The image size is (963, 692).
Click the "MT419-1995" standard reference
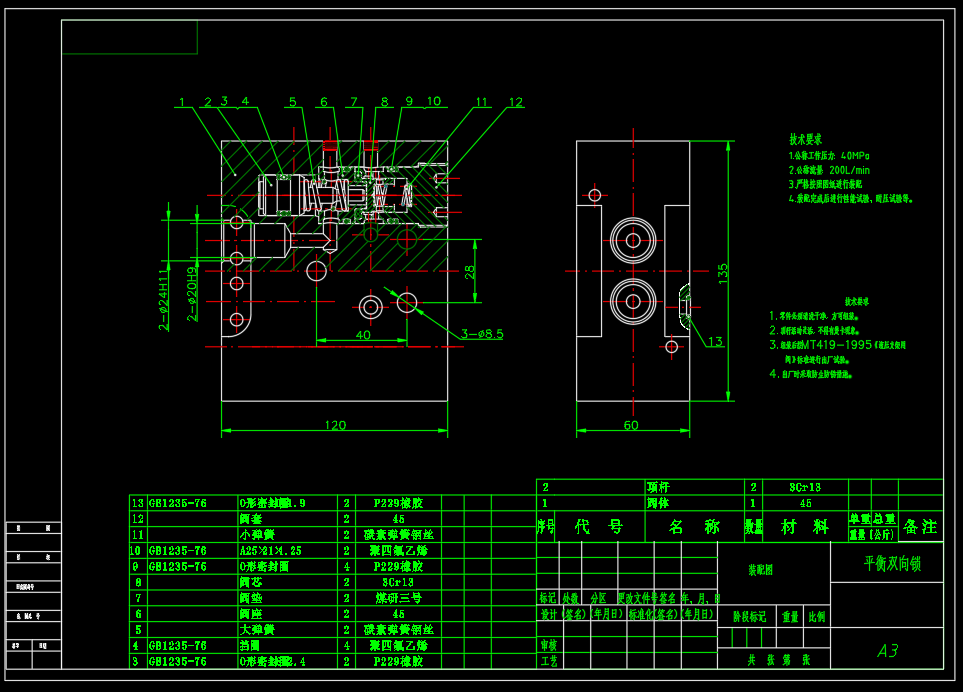click(836, 344)
